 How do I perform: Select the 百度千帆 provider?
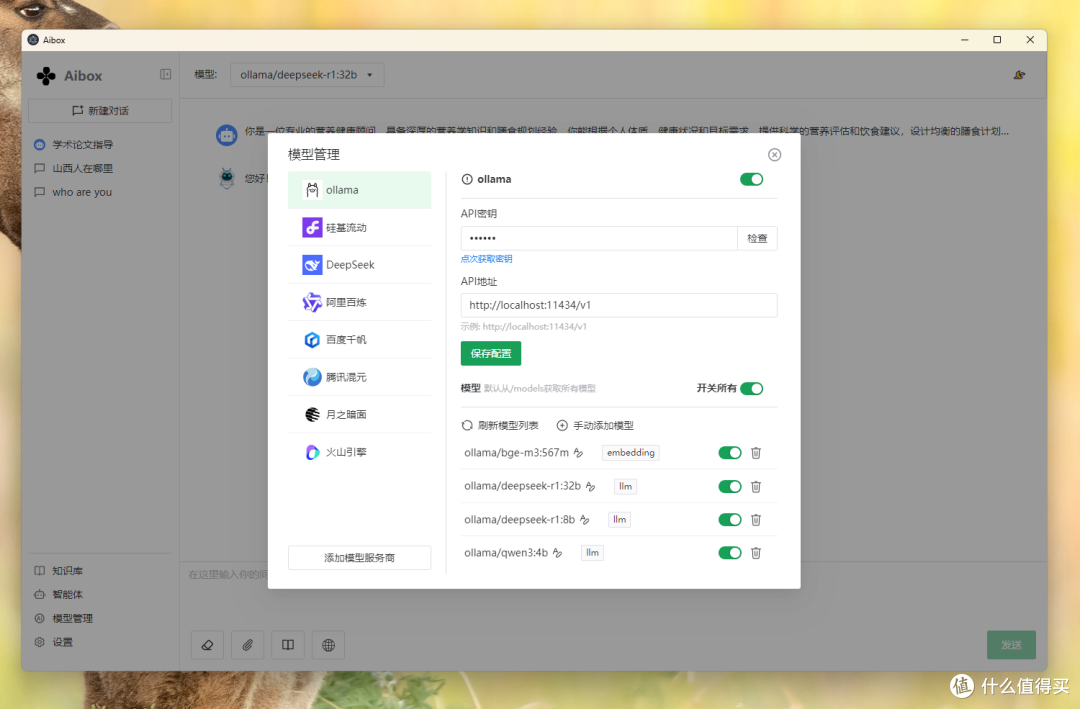click(360, 340)
